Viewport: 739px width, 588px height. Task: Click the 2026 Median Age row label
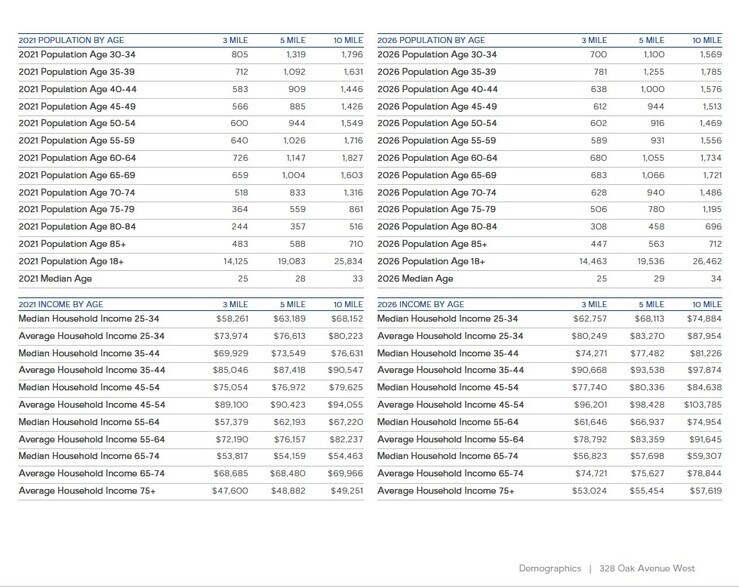pyautogui.click(x=415, y=278)
